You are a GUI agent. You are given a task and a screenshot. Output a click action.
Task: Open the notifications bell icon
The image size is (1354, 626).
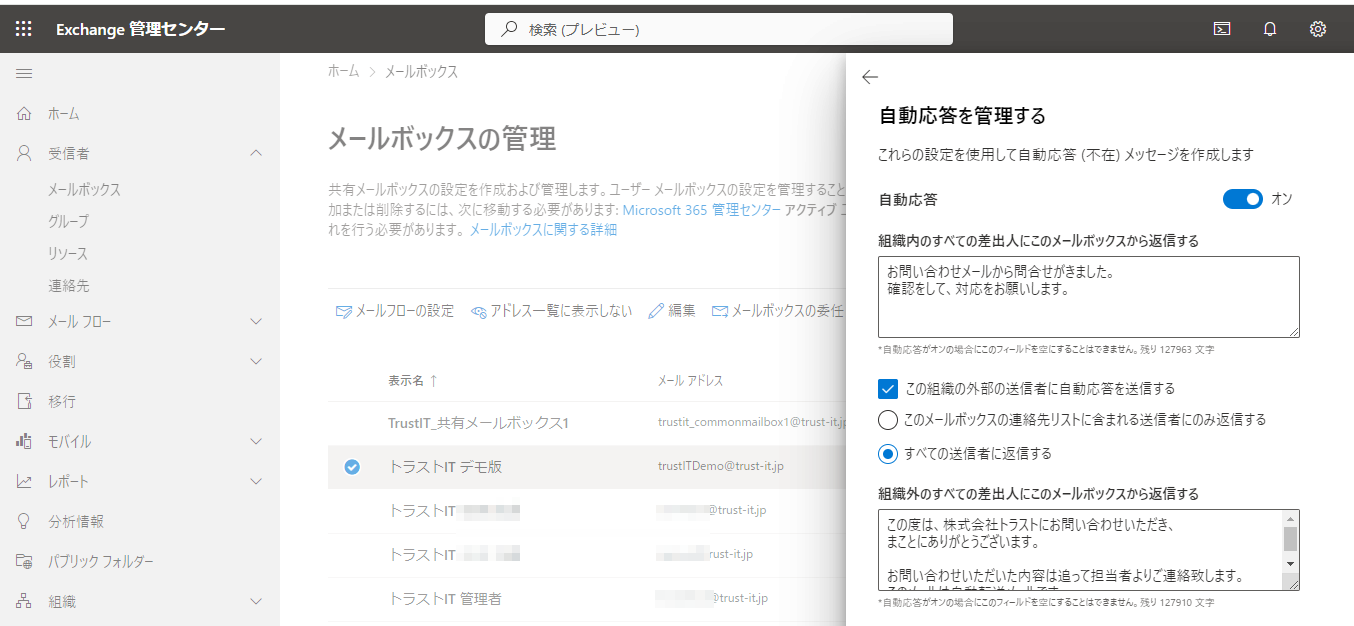click(x=1270, y=29)
